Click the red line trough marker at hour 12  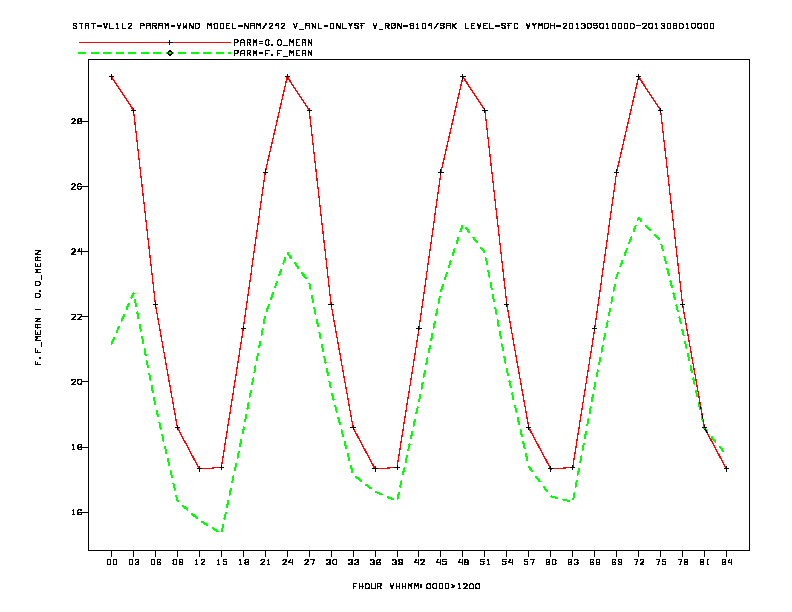(x=200, y=469)
